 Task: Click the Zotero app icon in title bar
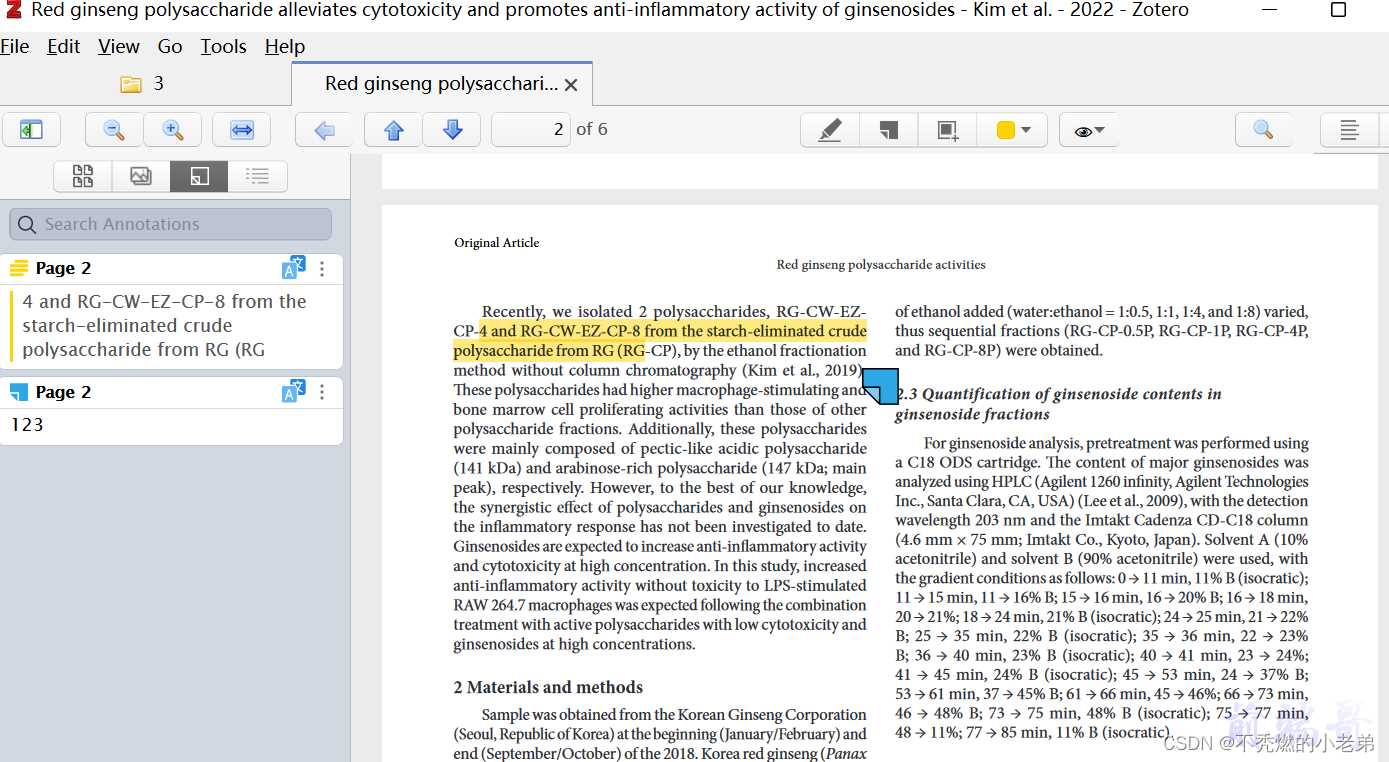coord(13,11)
